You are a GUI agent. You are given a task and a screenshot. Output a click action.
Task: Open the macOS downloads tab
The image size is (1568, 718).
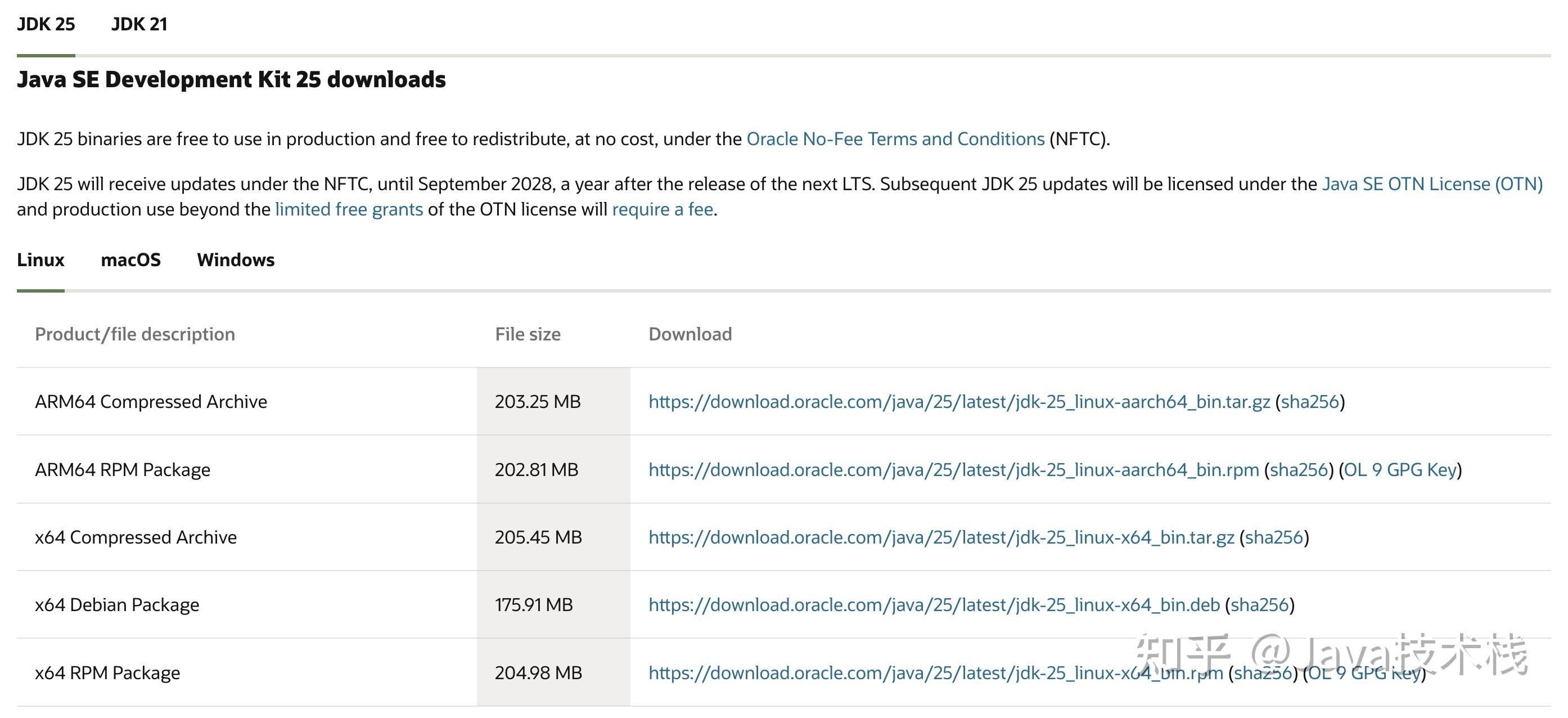130,260
